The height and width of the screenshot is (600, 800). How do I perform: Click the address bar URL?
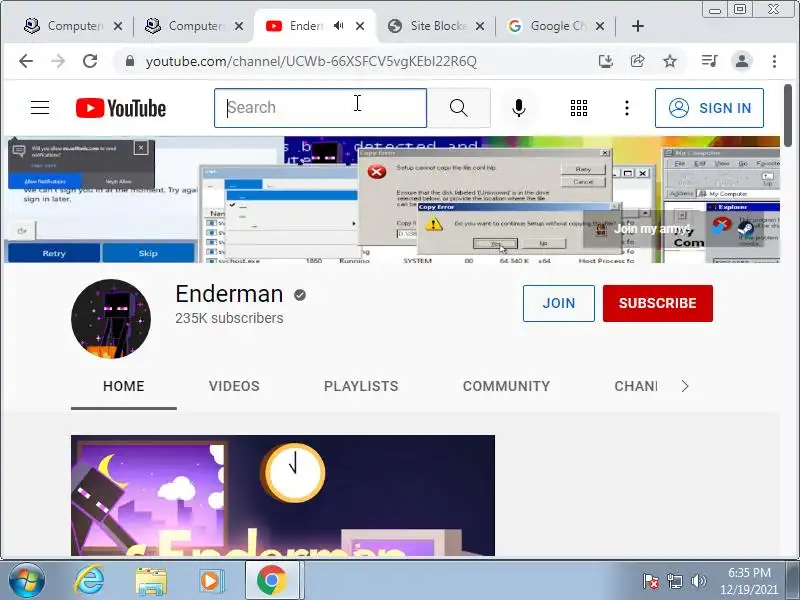[x=311, y=61]
